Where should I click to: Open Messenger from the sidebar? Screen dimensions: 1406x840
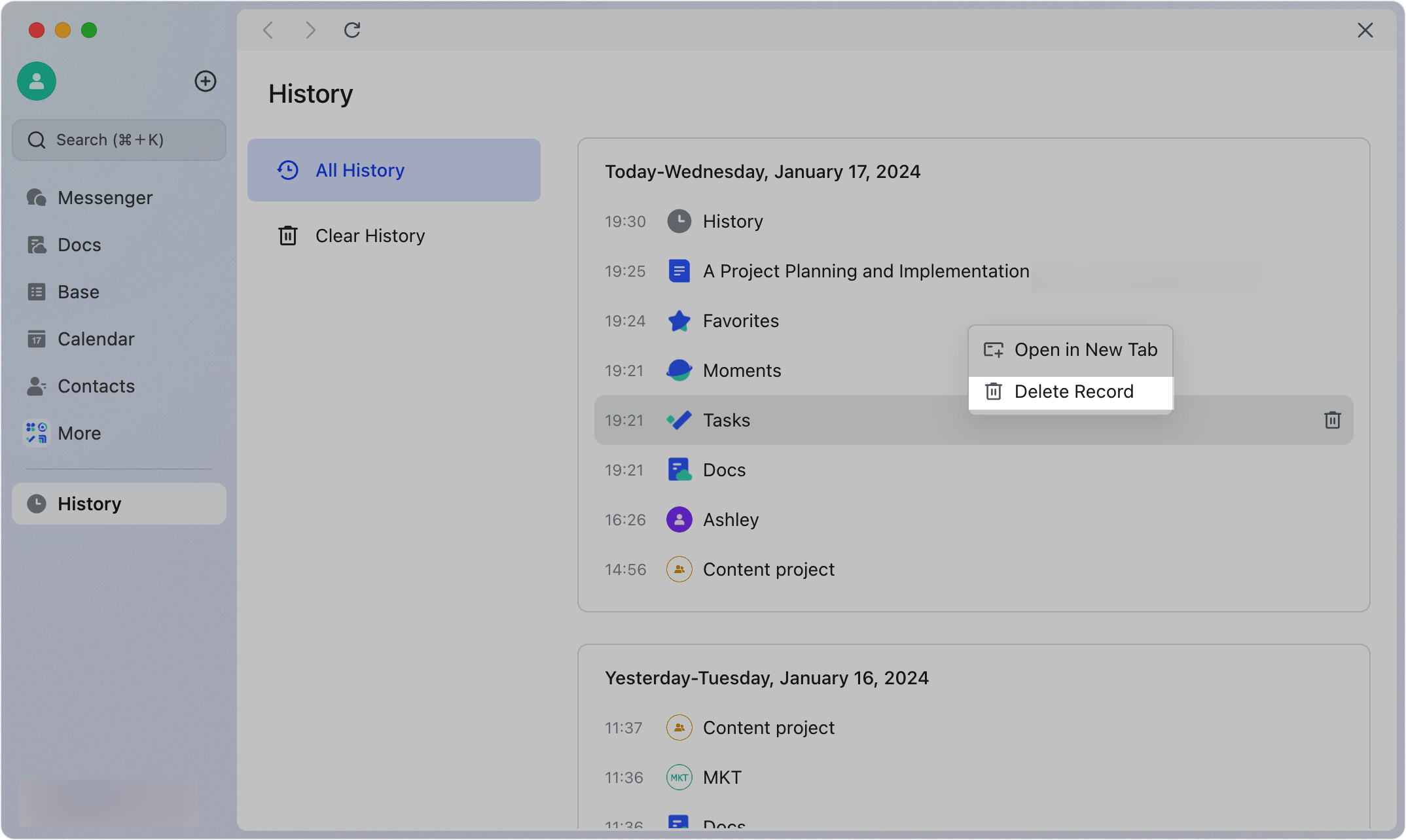pos(105,197)
